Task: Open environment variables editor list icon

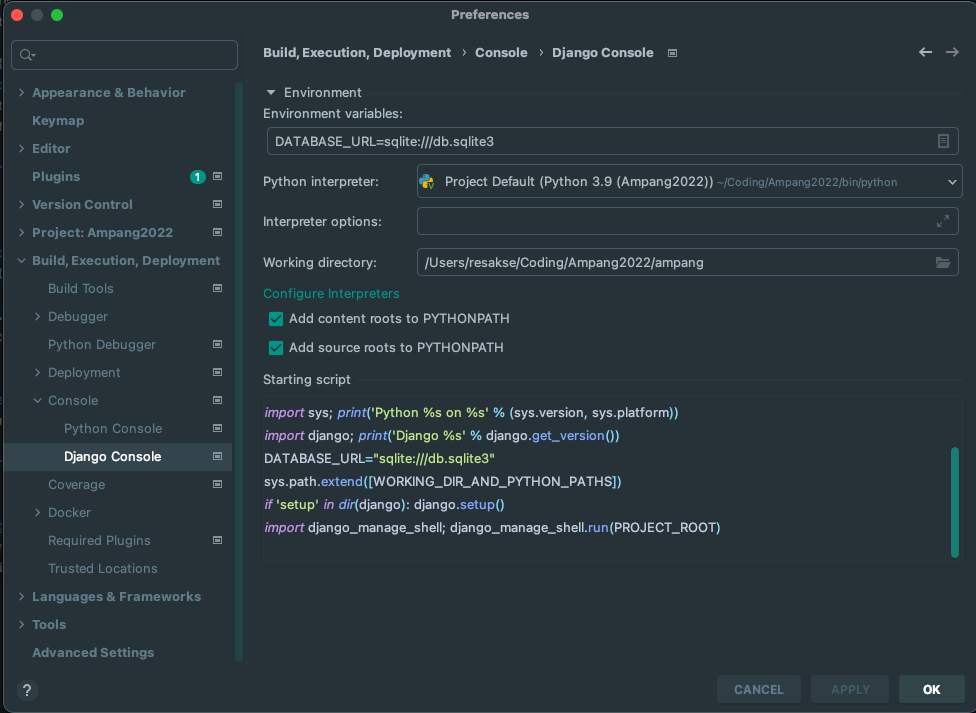Action: click(x=943, y=141)
